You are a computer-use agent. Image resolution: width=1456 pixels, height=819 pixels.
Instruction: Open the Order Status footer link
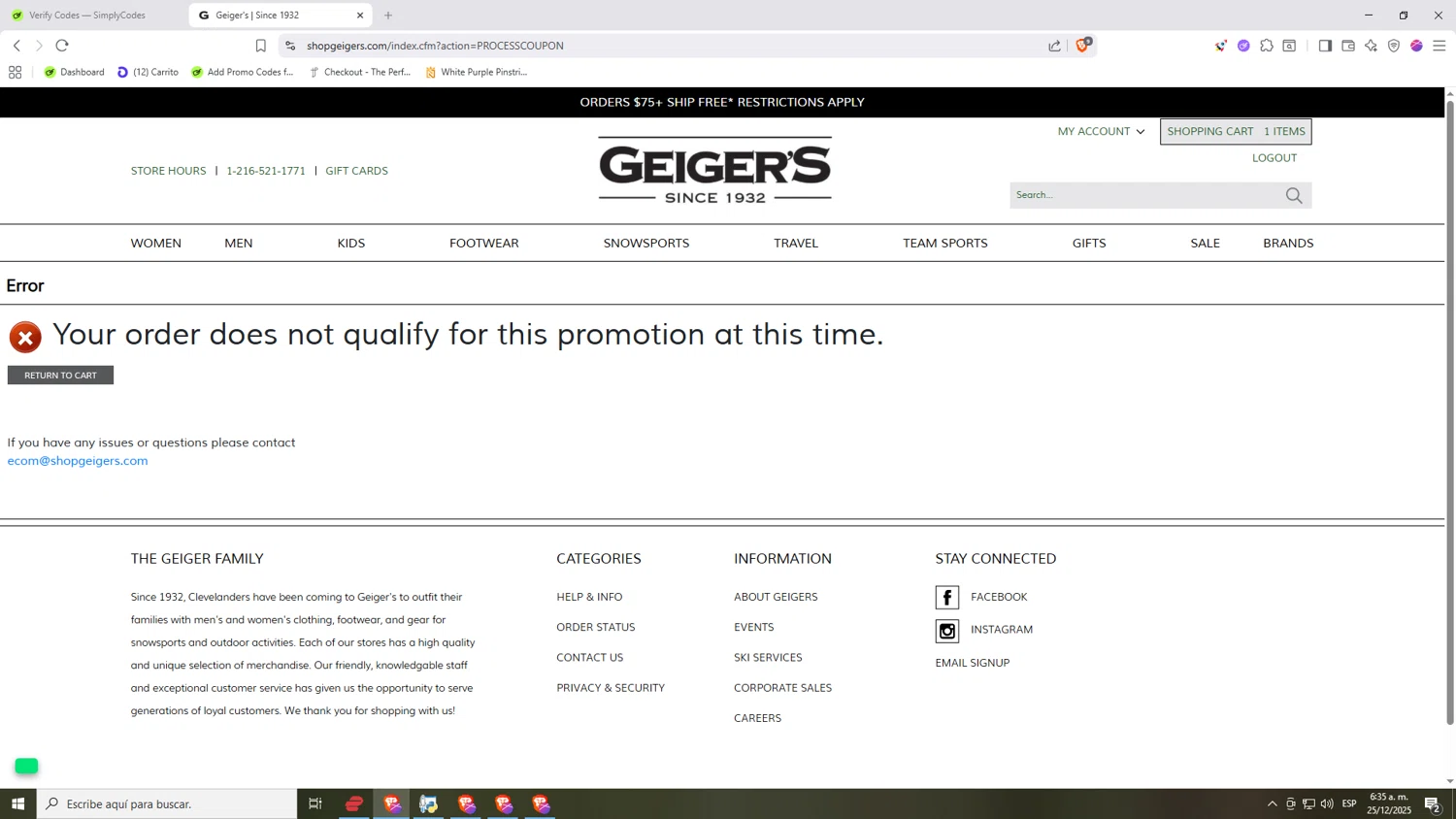(x=596, y=627)
